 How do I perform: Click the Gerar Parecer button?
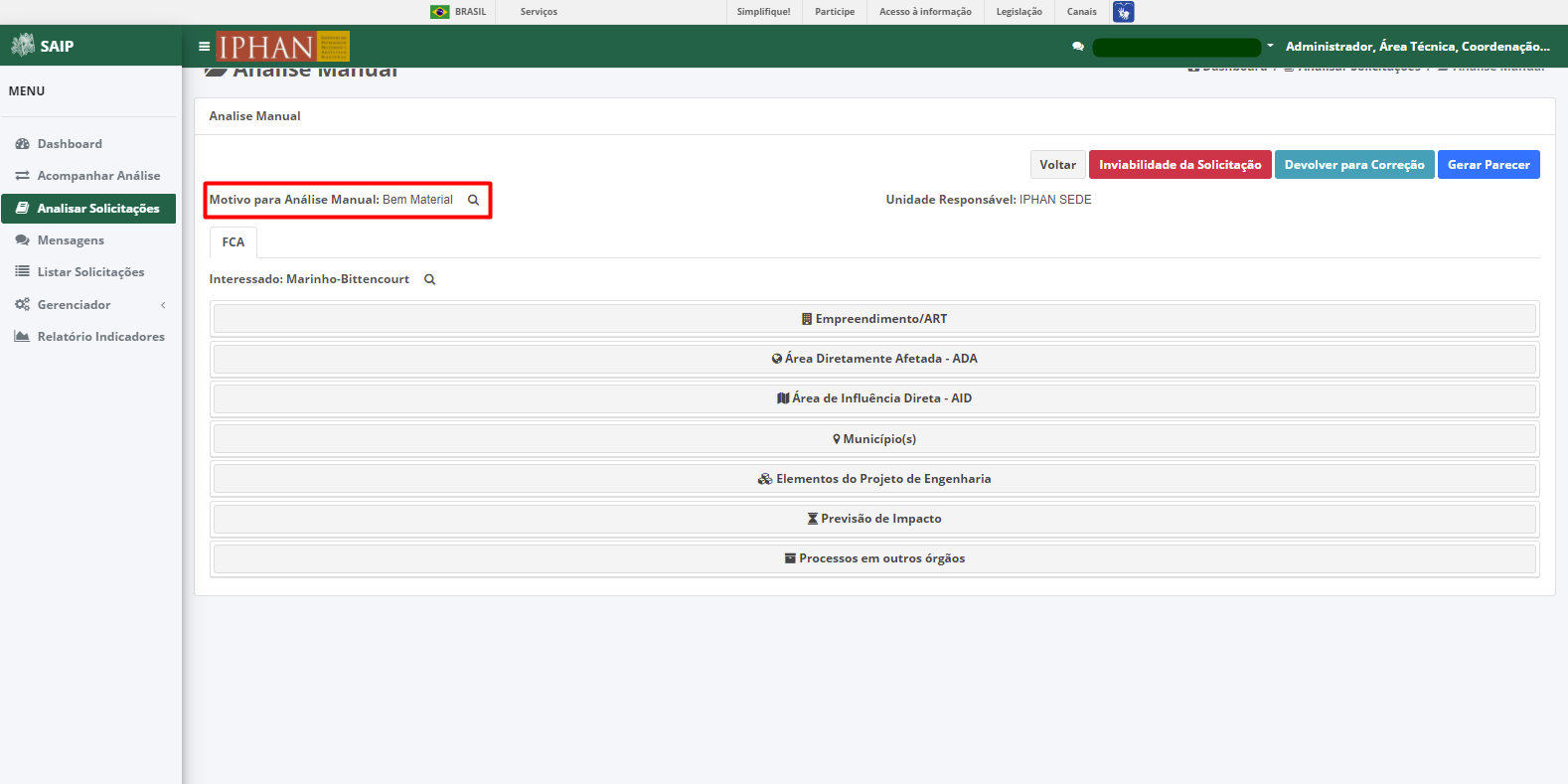(x=1489, y=165)
